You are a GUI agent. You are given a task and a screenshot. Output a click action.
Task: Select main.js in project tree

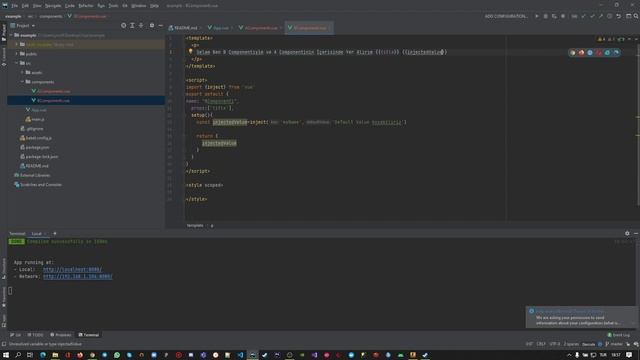pos(38,119)
